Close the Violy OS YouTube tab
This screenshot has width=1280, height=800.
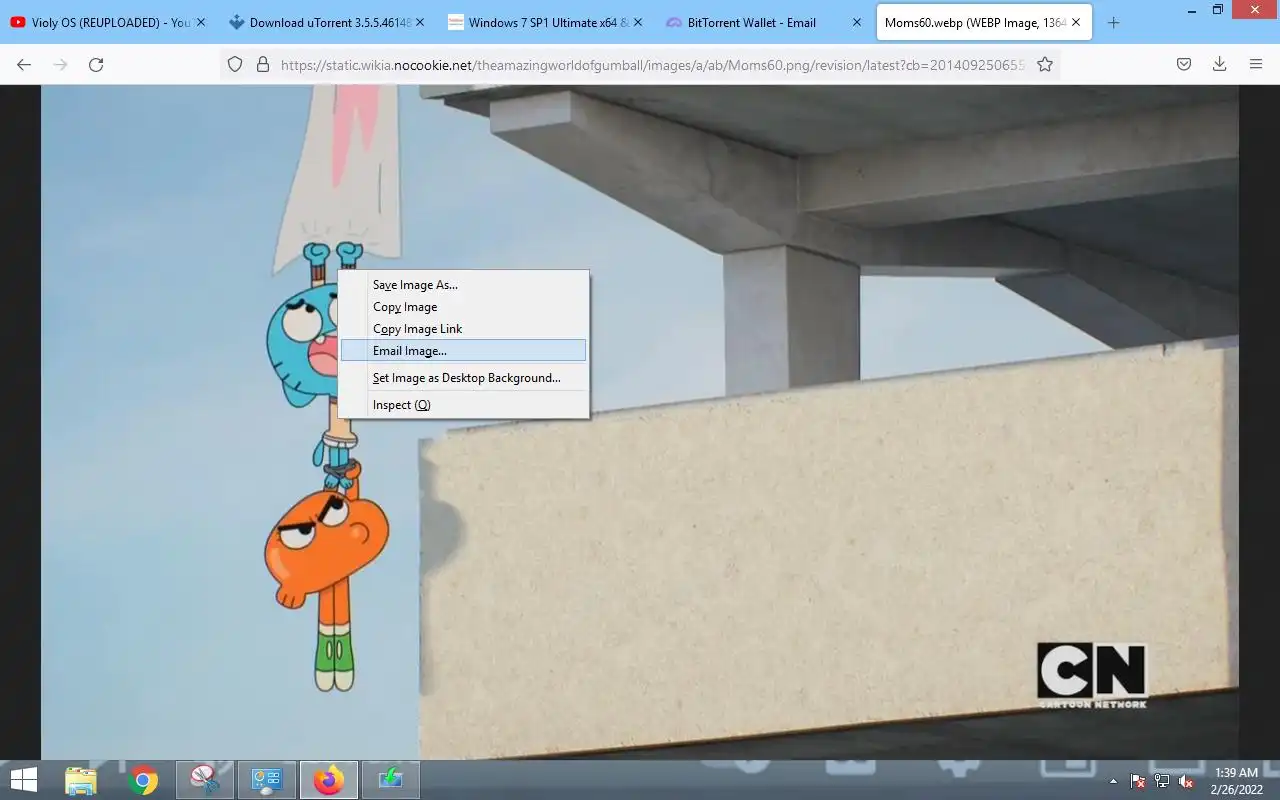click(x=201, y=22)
